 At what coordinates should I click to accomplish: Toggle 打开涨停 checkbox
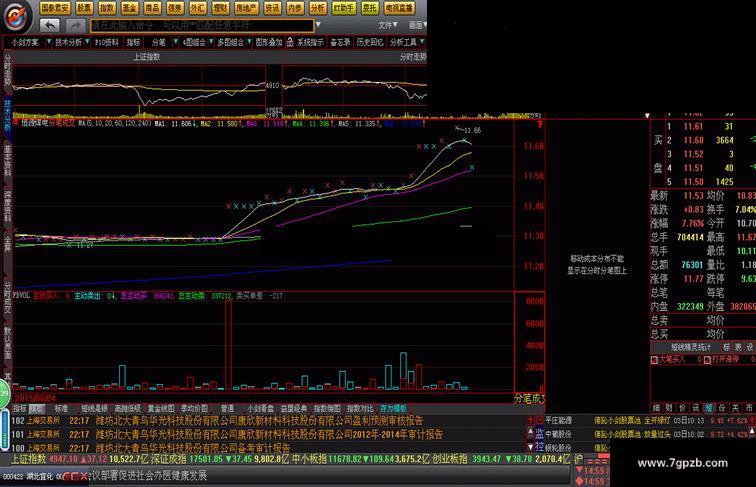[x=706, y=360]
